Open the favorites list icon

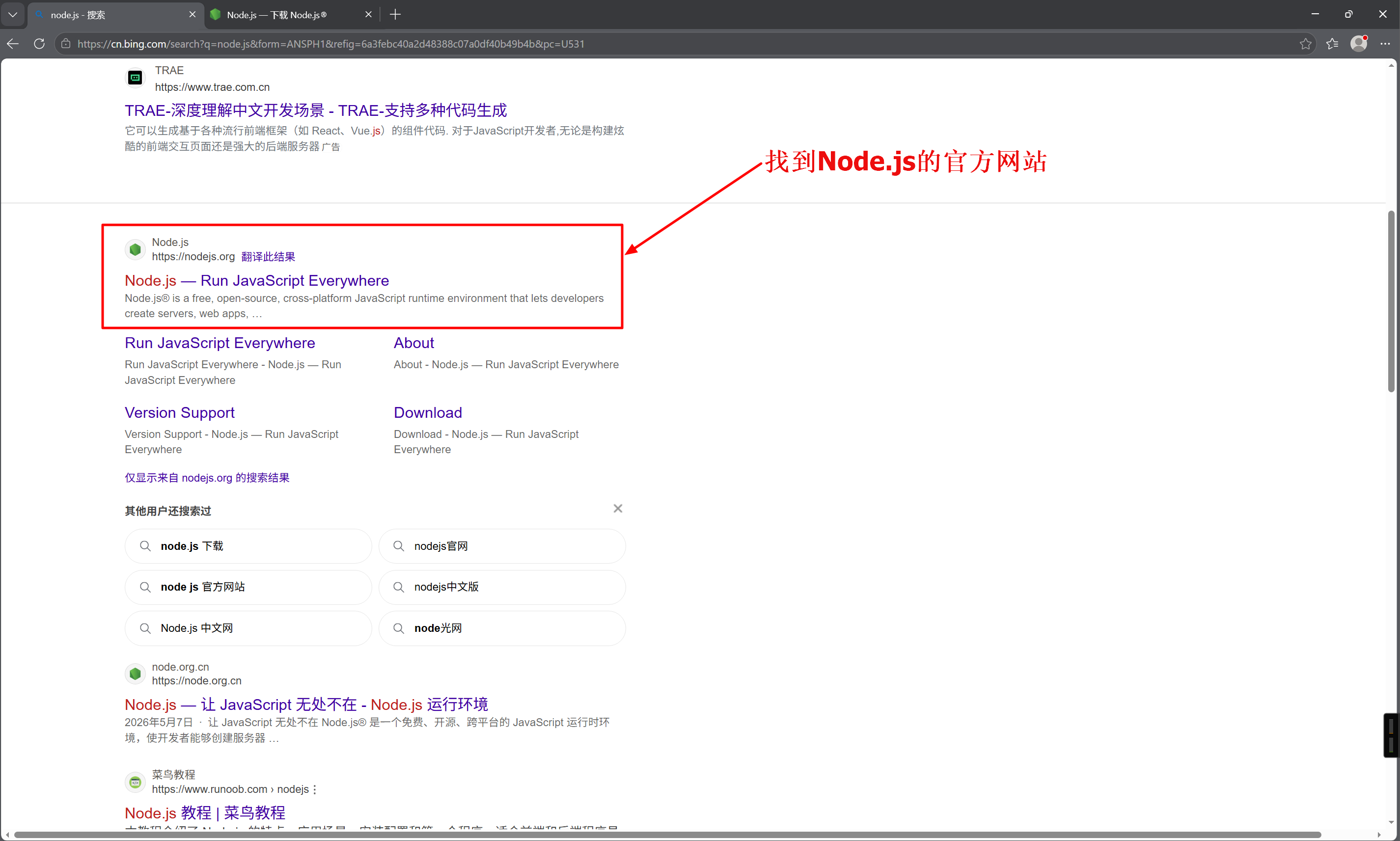click(1332, 44)
